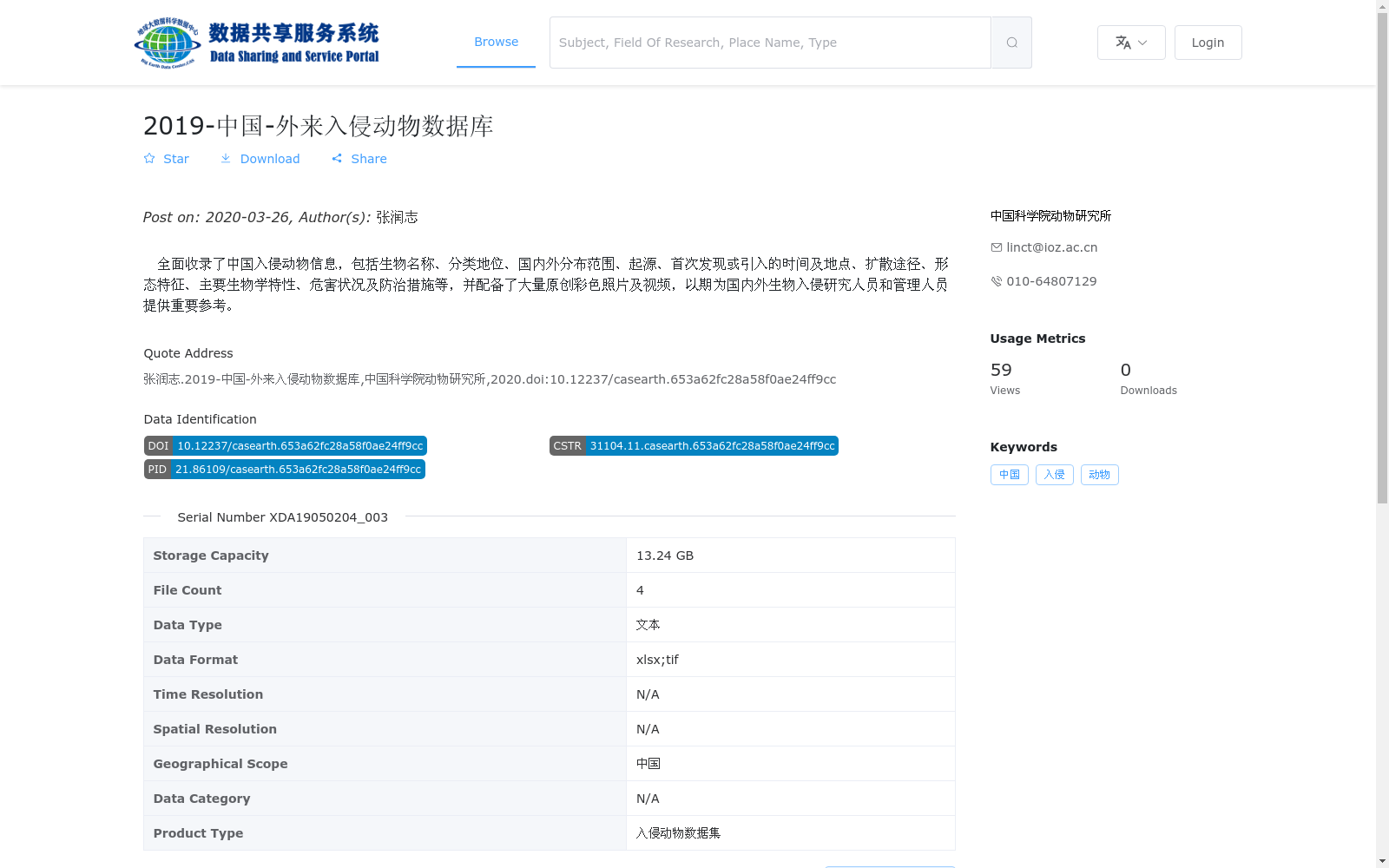The width and height of the screenshot is (1389, 868).
Task: Click the Download arrow icon
Action: pyautogui.click(x=226, y=158)
